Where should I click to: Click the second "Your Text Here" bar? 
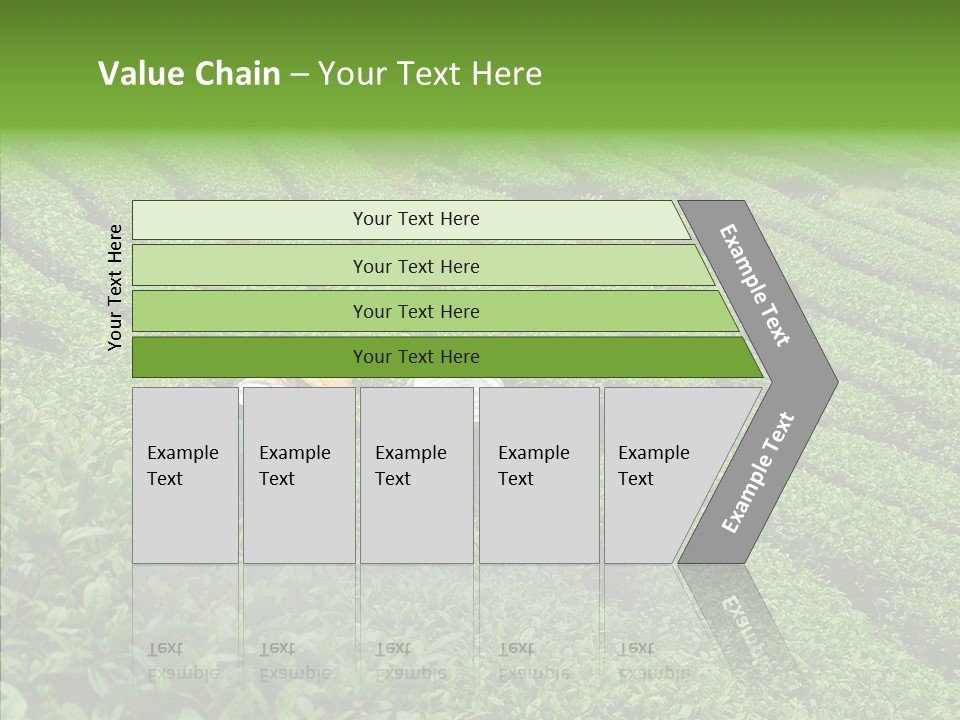click(415, 266)
